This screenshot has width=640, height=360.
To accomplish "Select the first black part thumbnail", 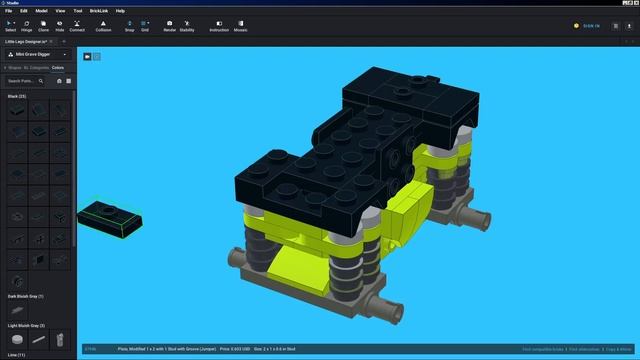I will [17, 110].
